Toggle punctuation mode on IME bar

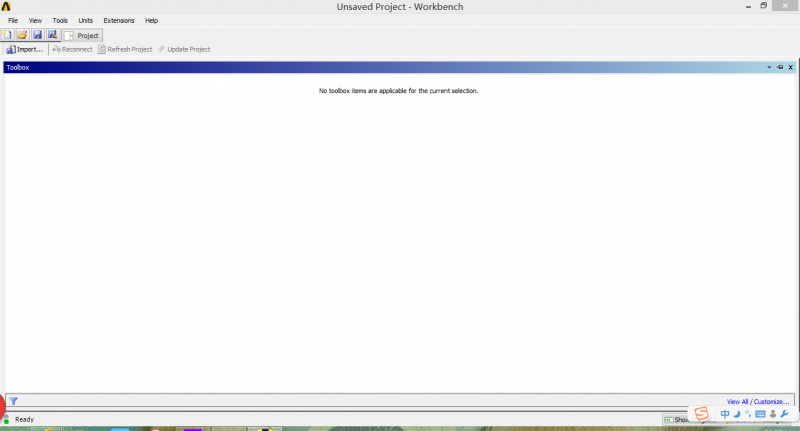[x=748, y=414]
